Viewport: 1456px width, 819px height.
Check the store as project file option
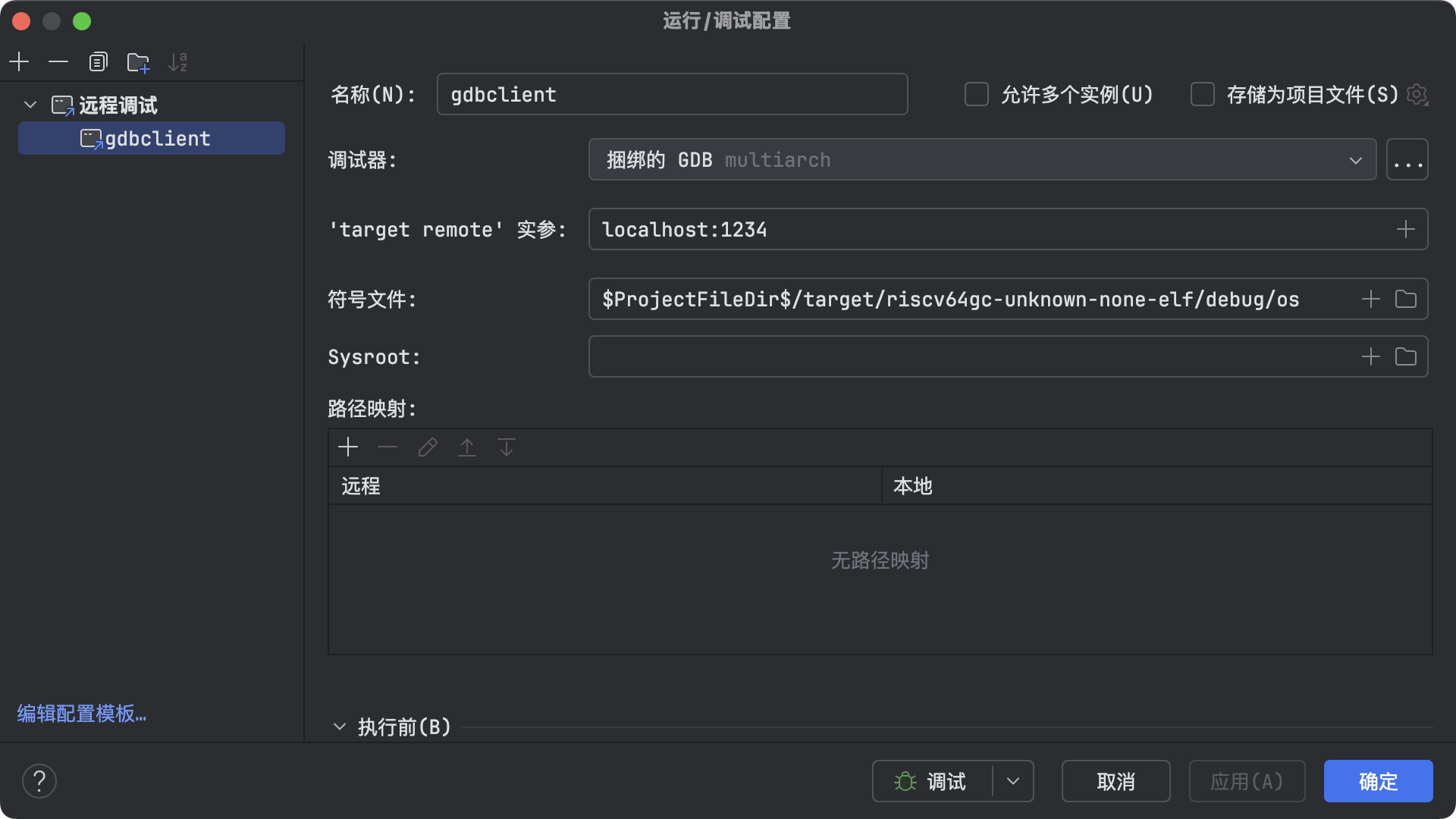tap(1203, 95)
